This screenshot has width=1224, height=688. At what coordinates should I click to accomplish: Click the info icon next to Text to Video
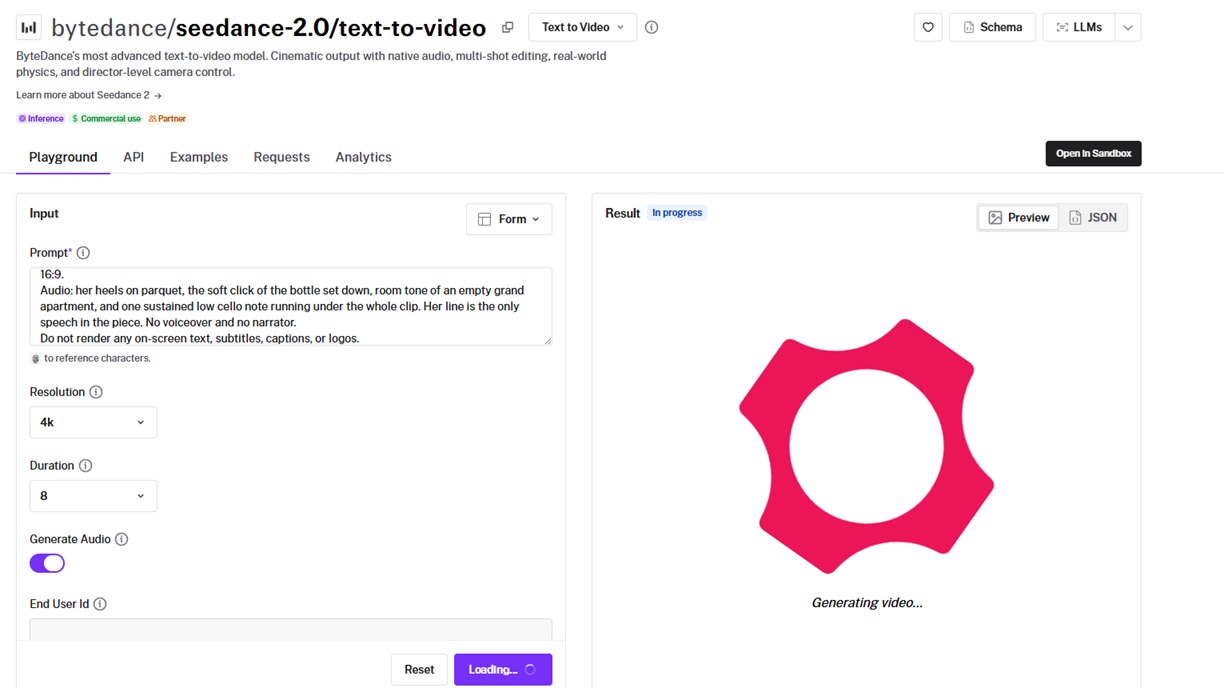tap(652, 27)
